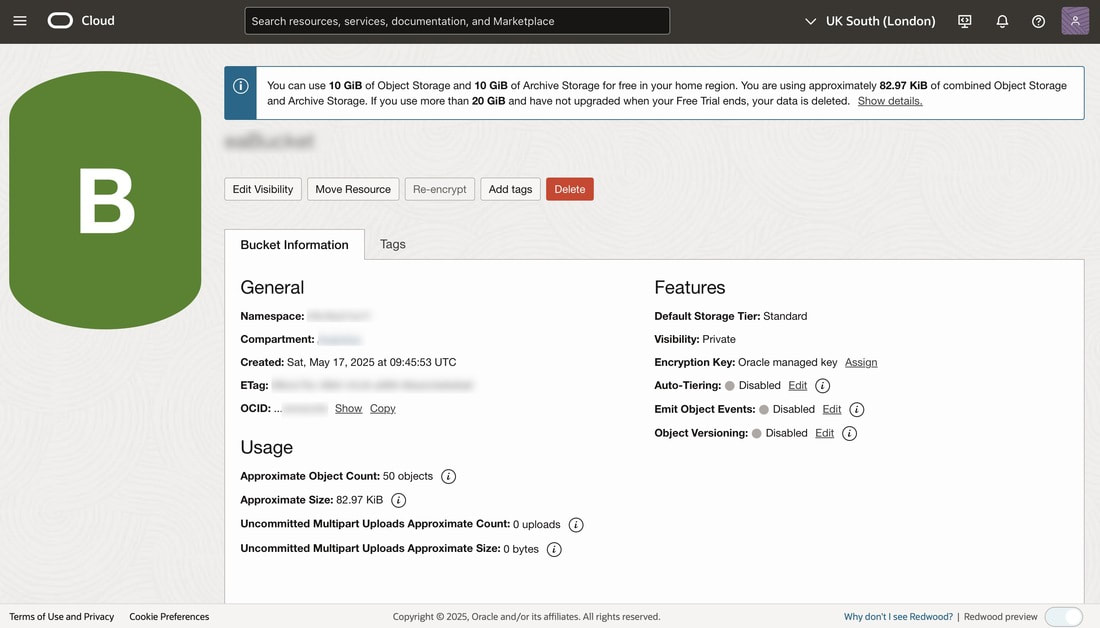Image resolution: width=1100 pixels, height=628 pixels.
Task: Click the green bucket B icon
Action: click(x=105, y=200)
